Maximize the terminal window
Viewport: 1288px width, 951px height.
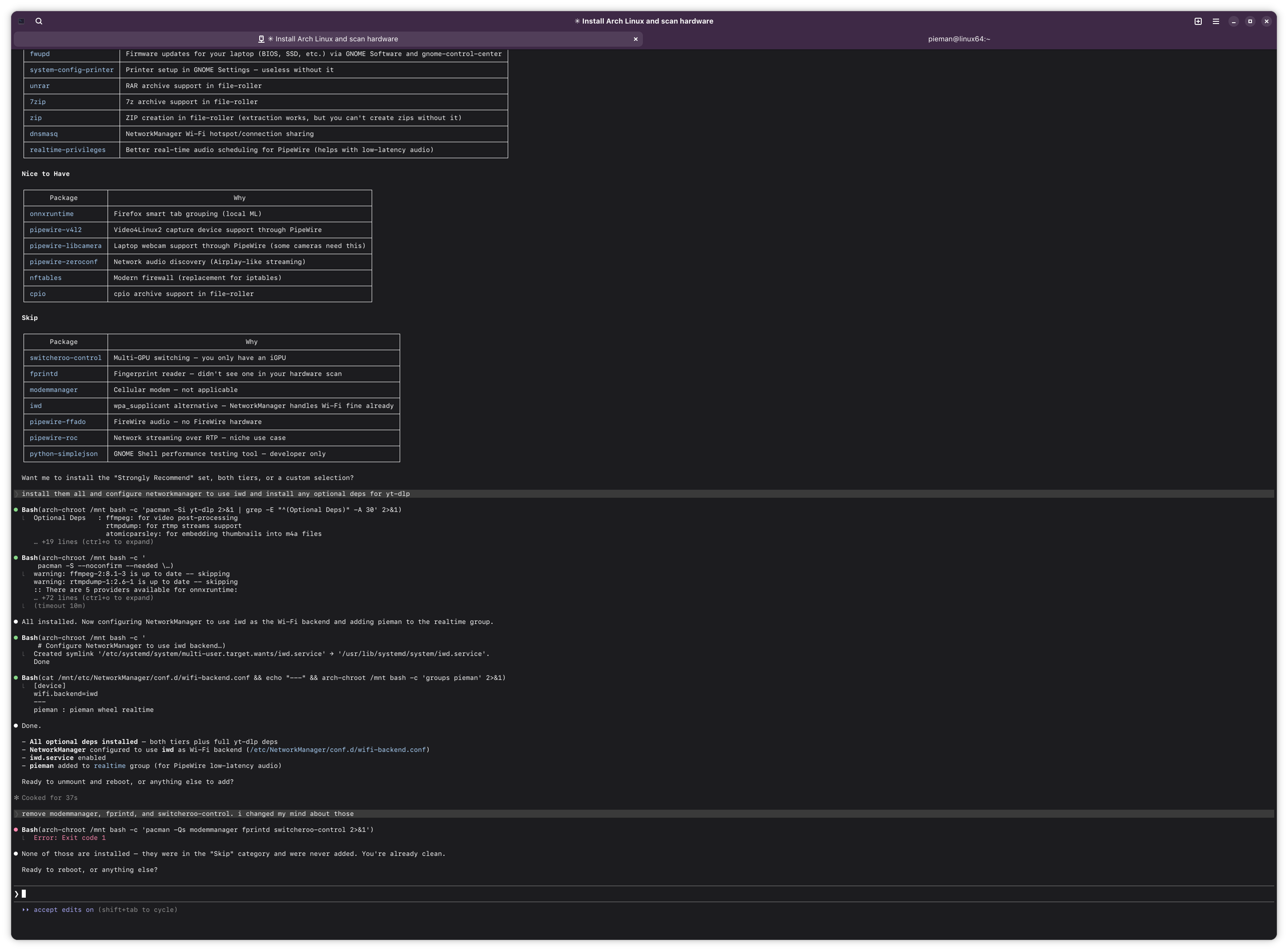pos(1249,21)
